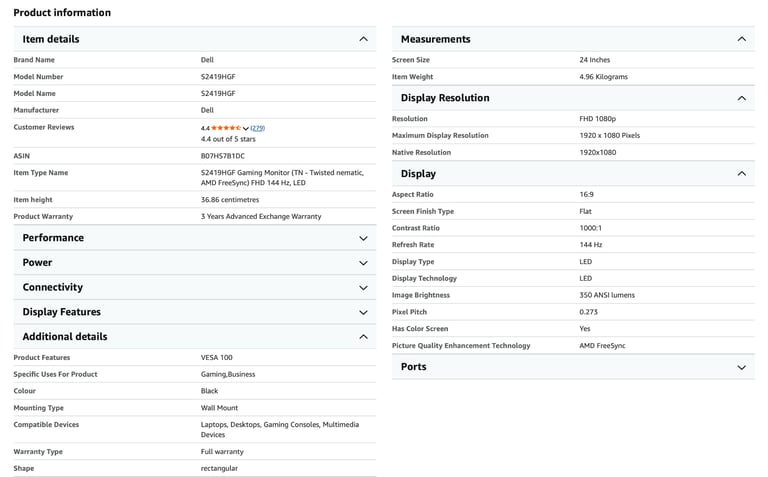Expand the Performance section chevron

point(363,238)
